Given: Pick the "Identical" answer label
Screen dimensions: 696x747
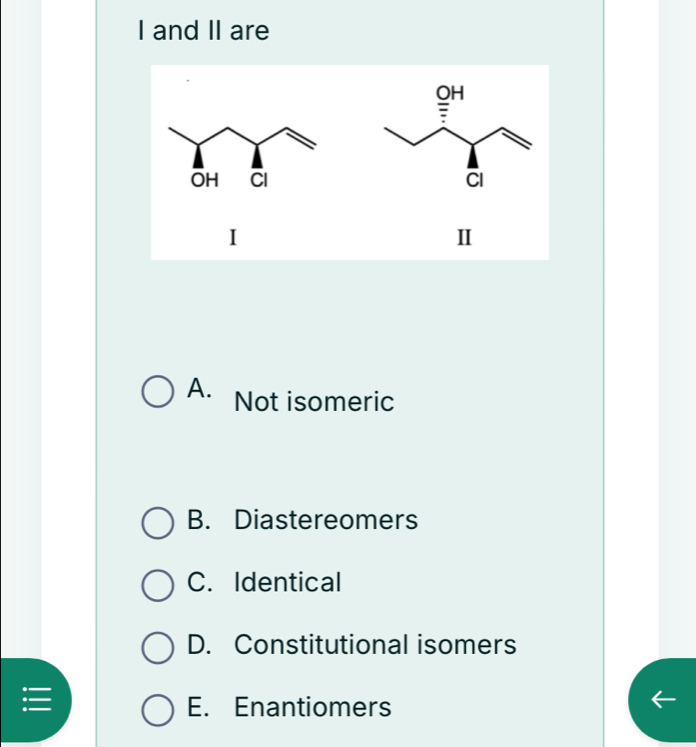Looking at the screenshot, I should click(288, 582).
